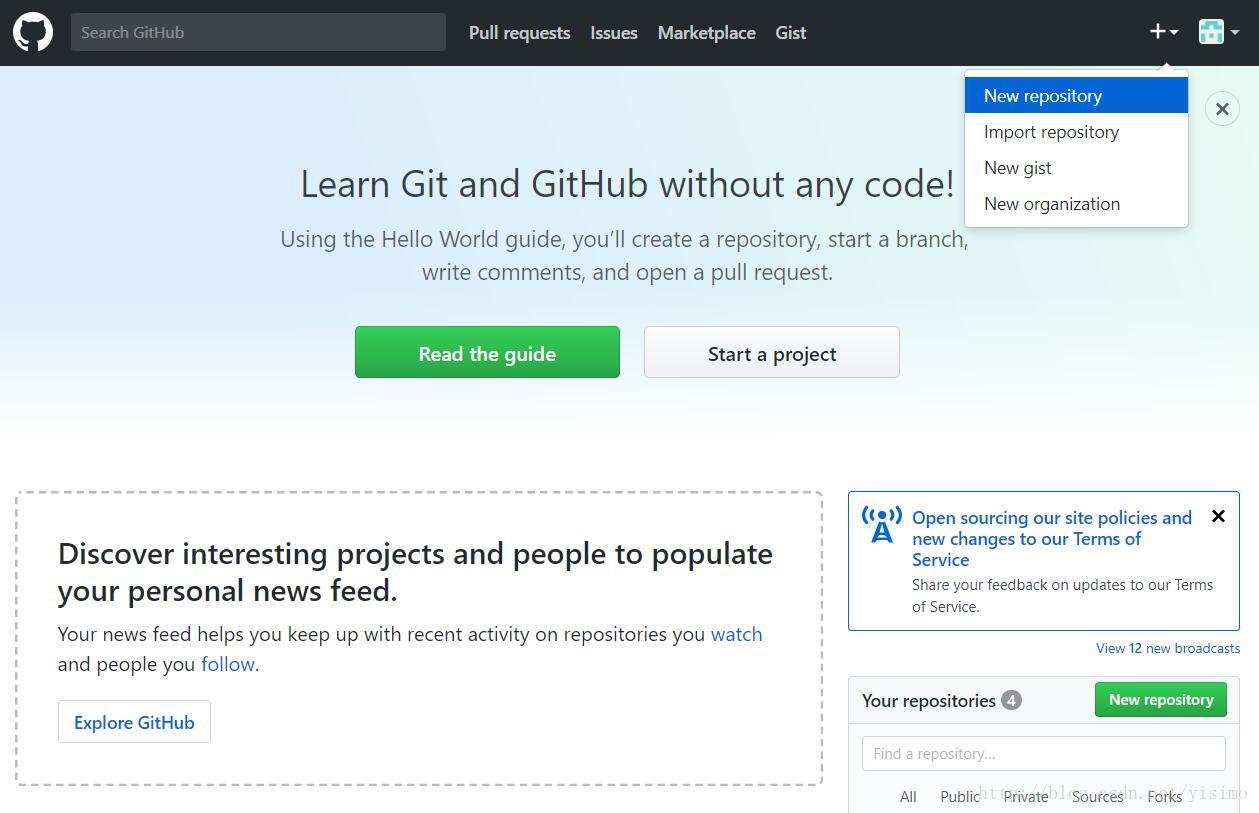Screen dimensions: 1259x813
Task: Select New organization from the dropdown
Action: (x=1076, y=203)
